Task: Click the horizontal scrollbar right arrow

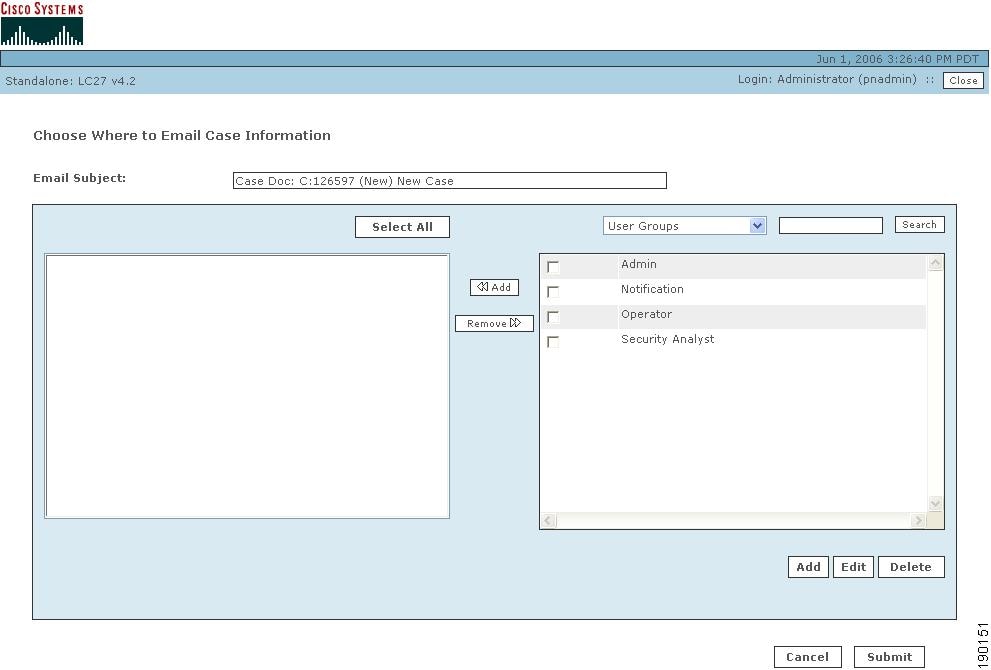Action: 919,520
